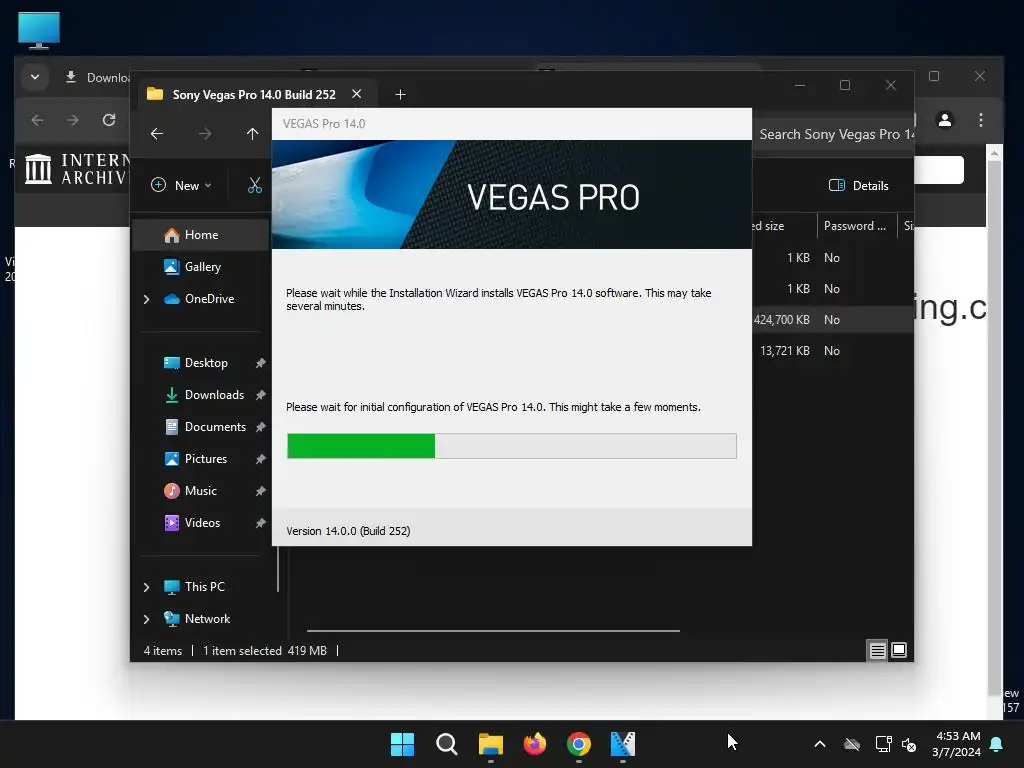The image size is (1024, 768).
Task: Select Network in the navigation pane
Action: [x=207, y=619]
